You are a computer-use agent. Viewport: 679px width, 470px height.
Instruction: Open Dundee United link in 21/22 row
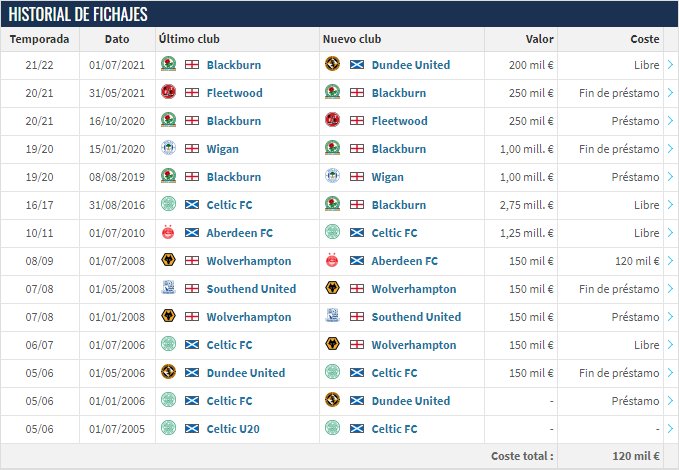click(410, 65)
